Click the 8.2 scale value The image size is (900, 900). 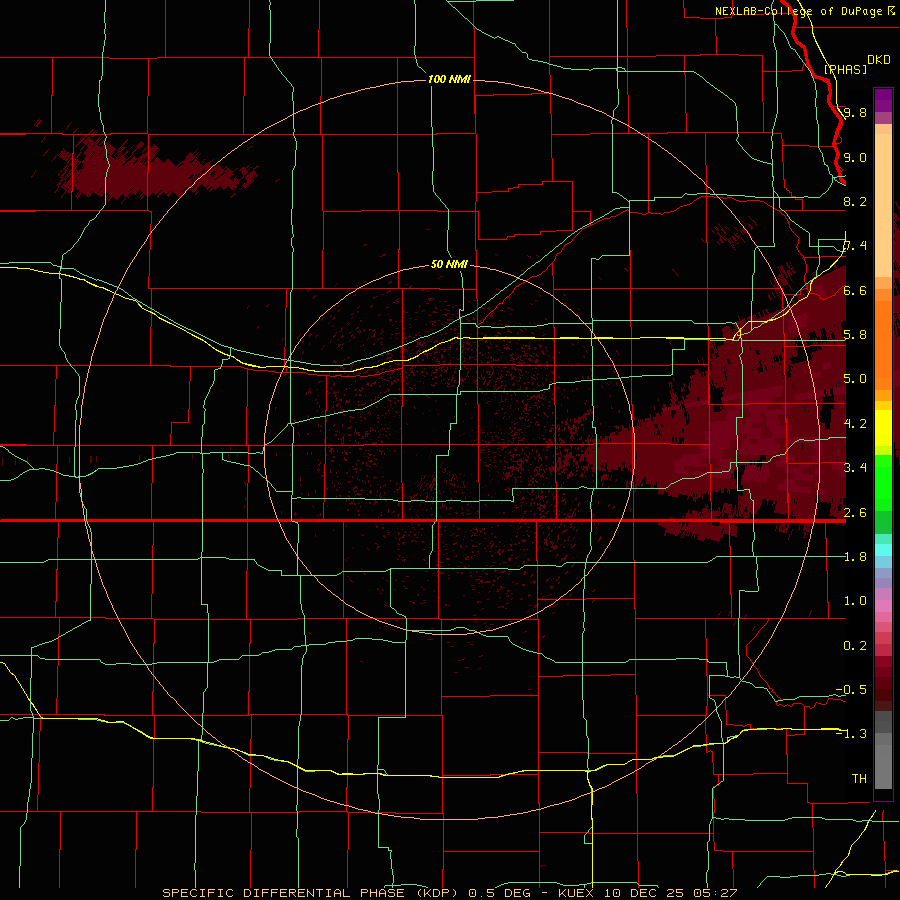(x=855, y=201)
